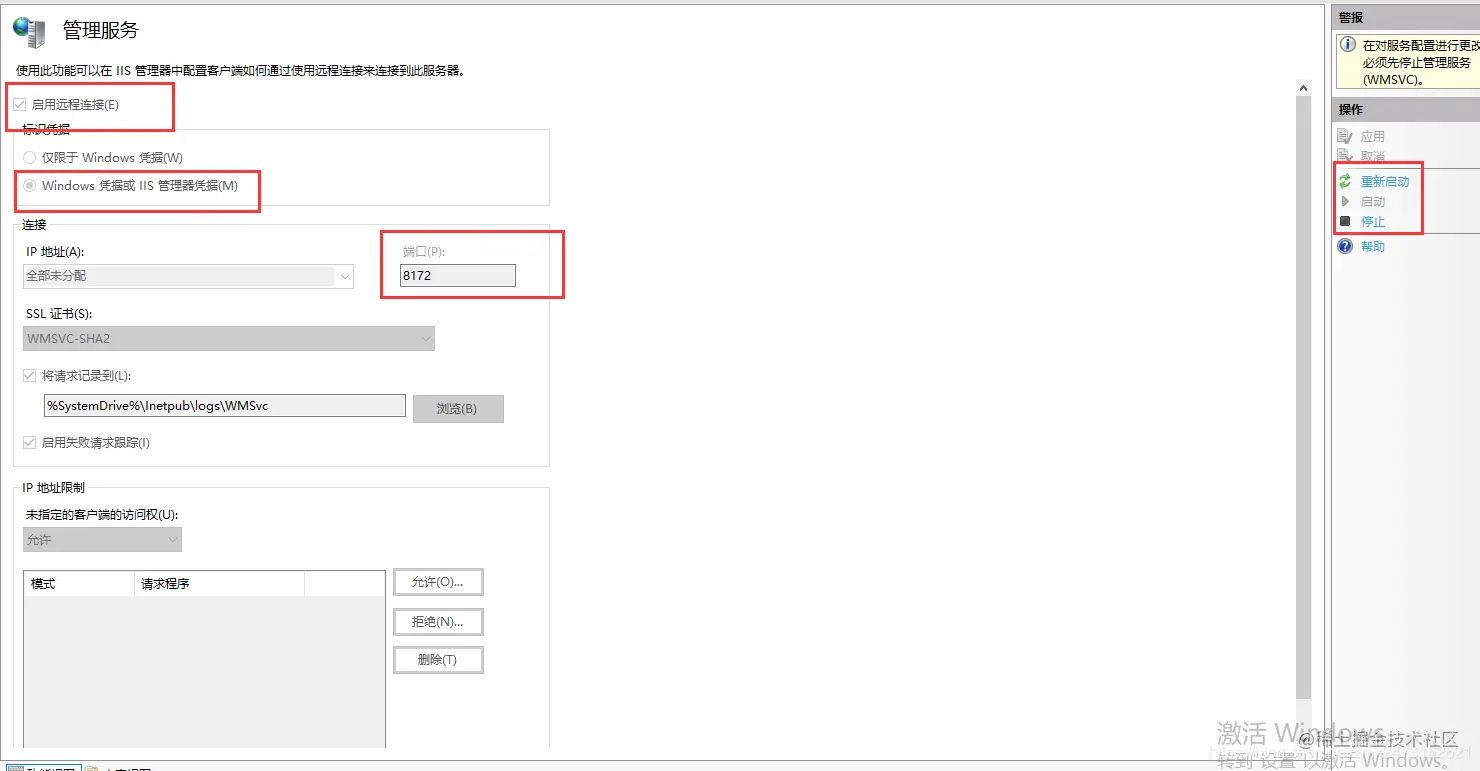Click the 允许(O)... button
Image resolution: width=1480 pixels, height=771 pixels.
[438, 582]
